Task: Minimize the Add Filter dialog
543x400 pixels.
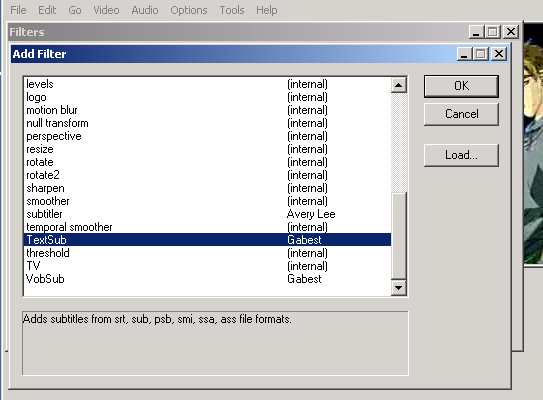Action: 465,54
